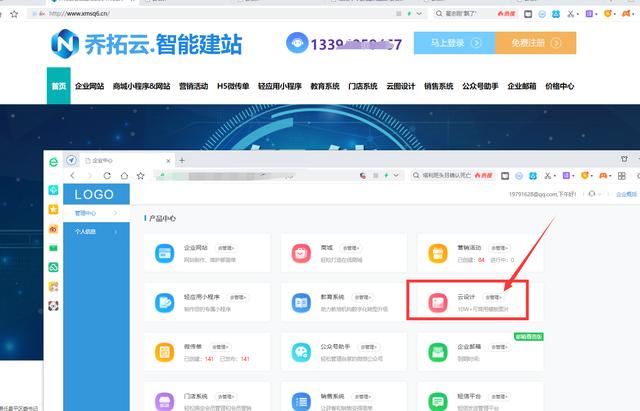Click 去管理 button next to 企业邮箱
Screen dimensions: 640x411
(x=499, y=347)
